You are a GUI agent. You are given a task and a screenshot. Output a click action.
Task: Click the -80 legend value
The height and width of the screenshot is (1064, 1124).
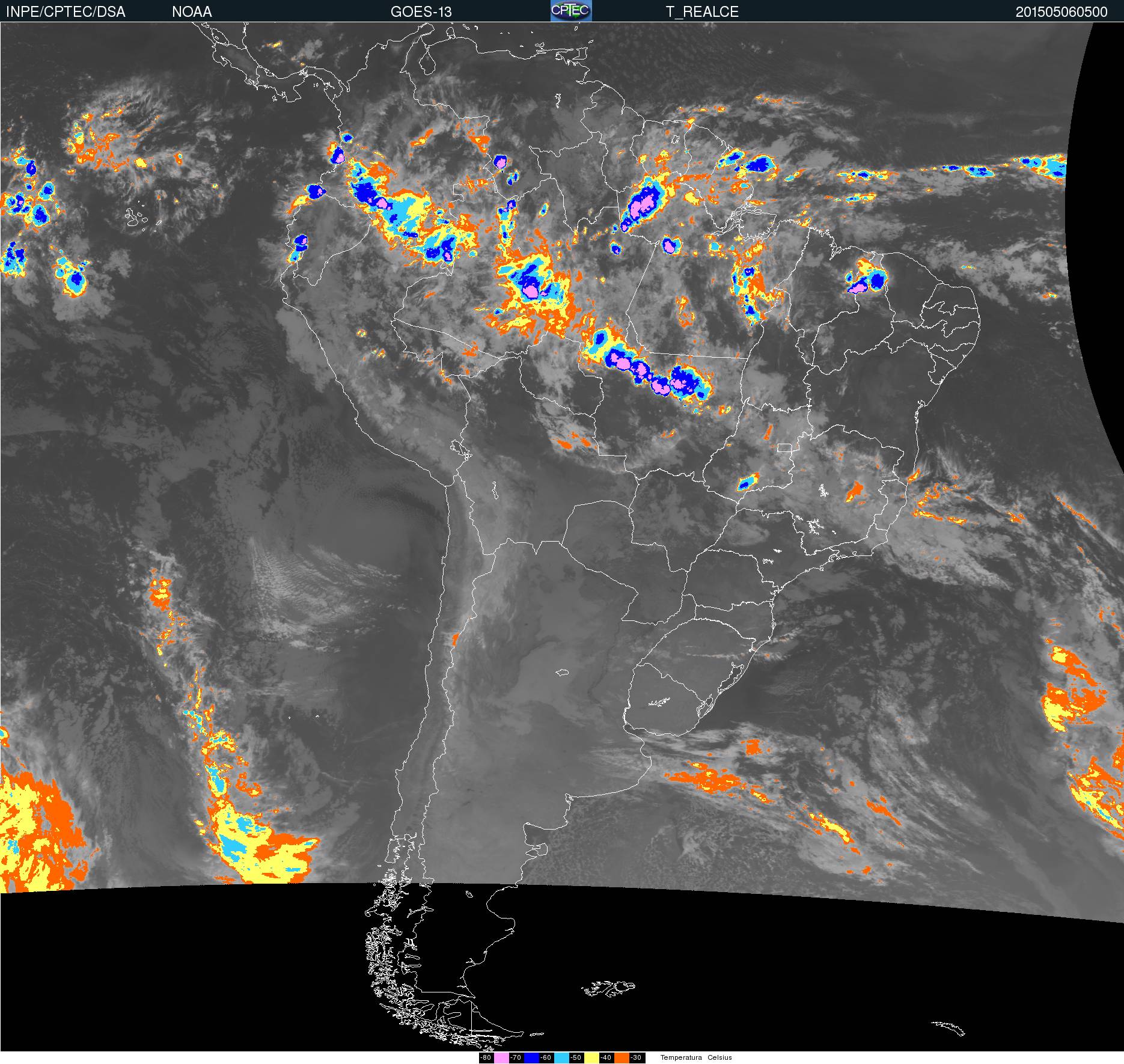click(x=486, y=1058)
